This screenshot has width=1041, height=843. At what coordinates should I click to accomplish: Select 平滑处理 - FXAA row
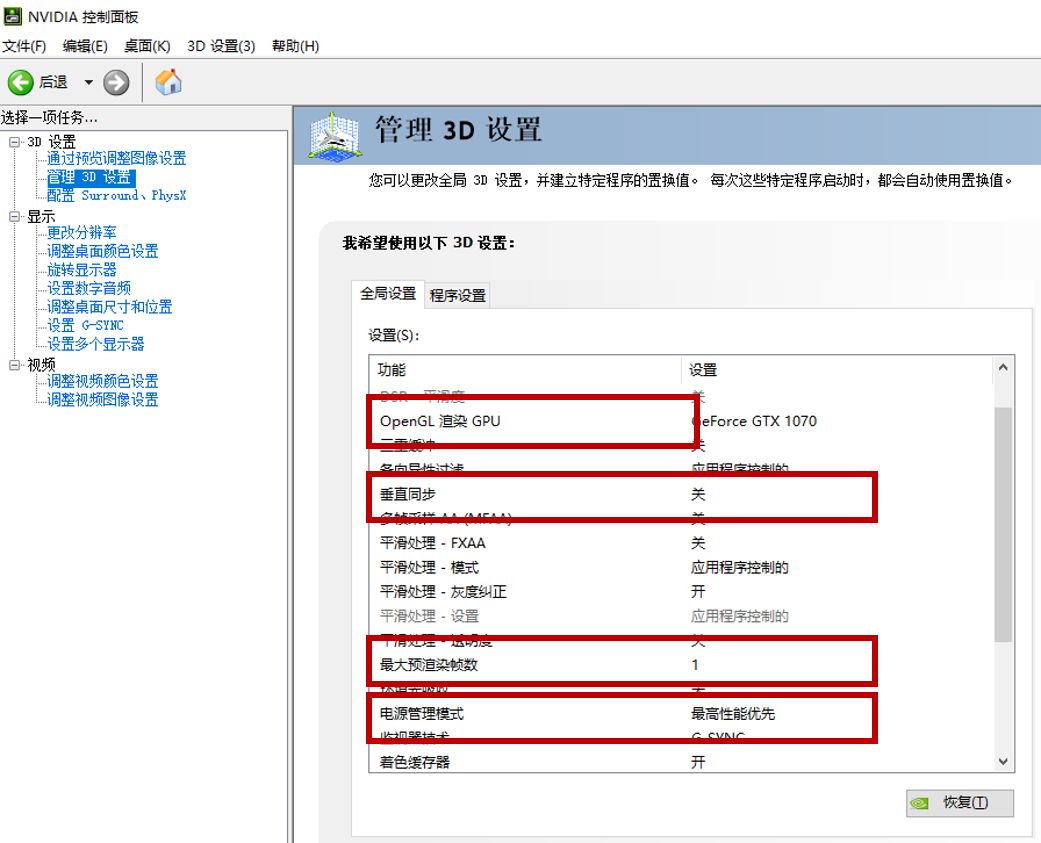click(681, 543)
